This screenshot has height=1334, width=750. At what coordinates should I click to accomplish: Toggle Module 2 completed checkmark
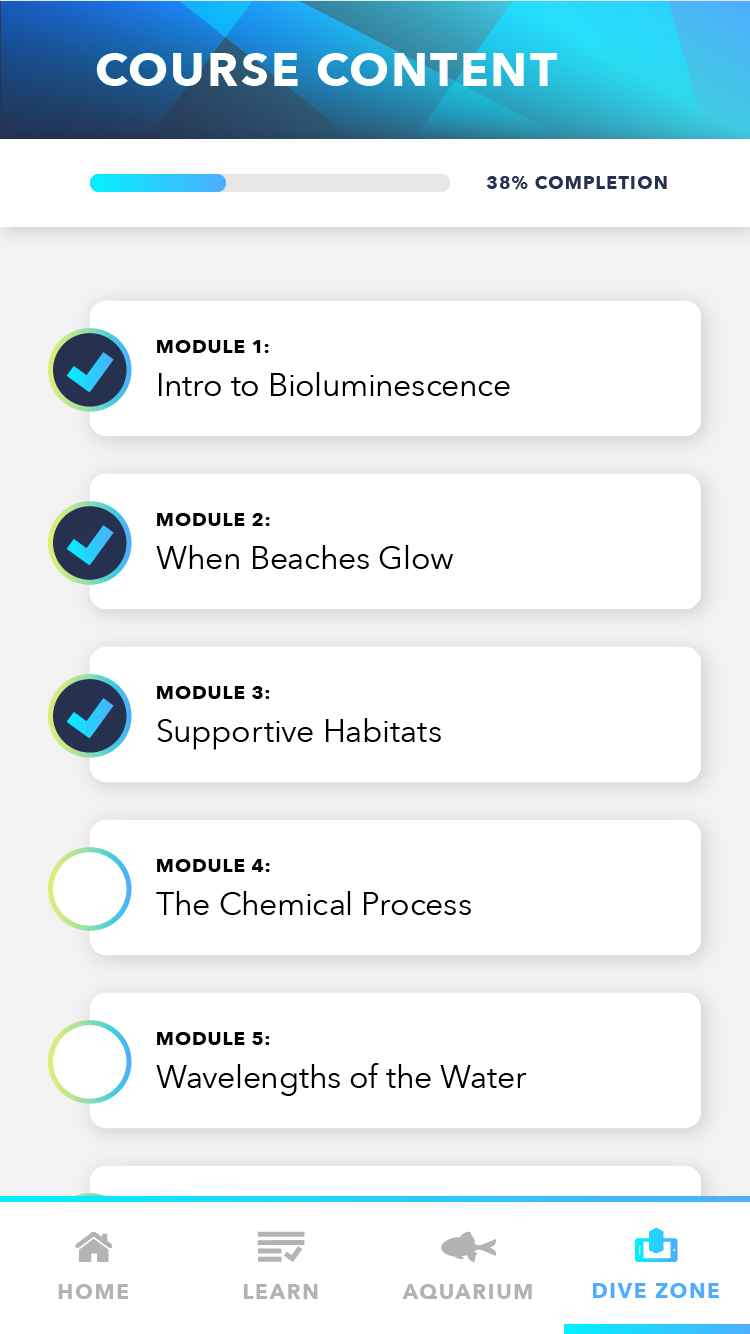[90, 543]
